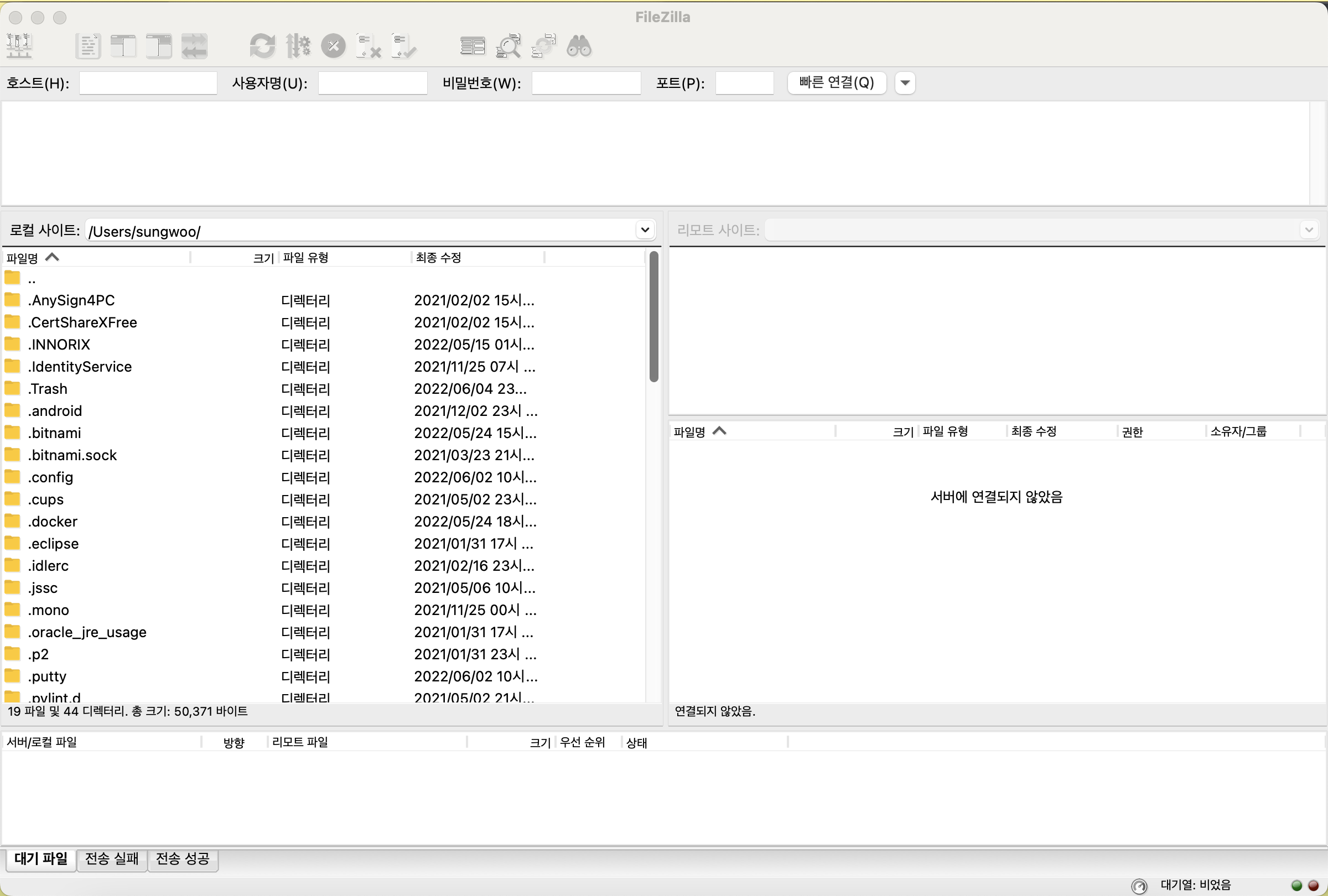Expand the local site path dropdown
This screenshot has height=896, width=1328.
point(645,230)
